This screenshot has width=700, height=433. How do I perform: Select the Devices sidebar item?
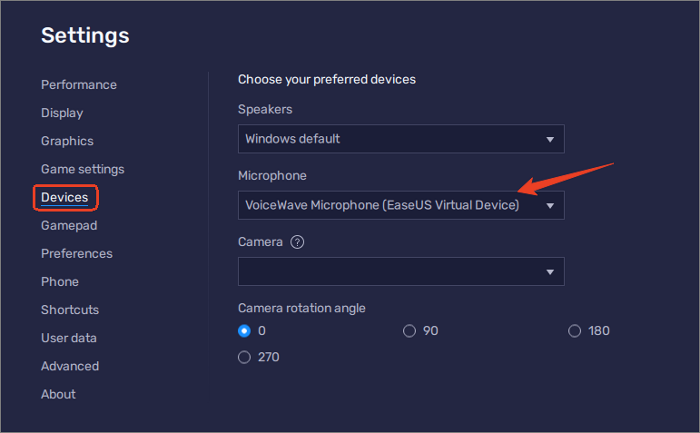click(65, 198)
